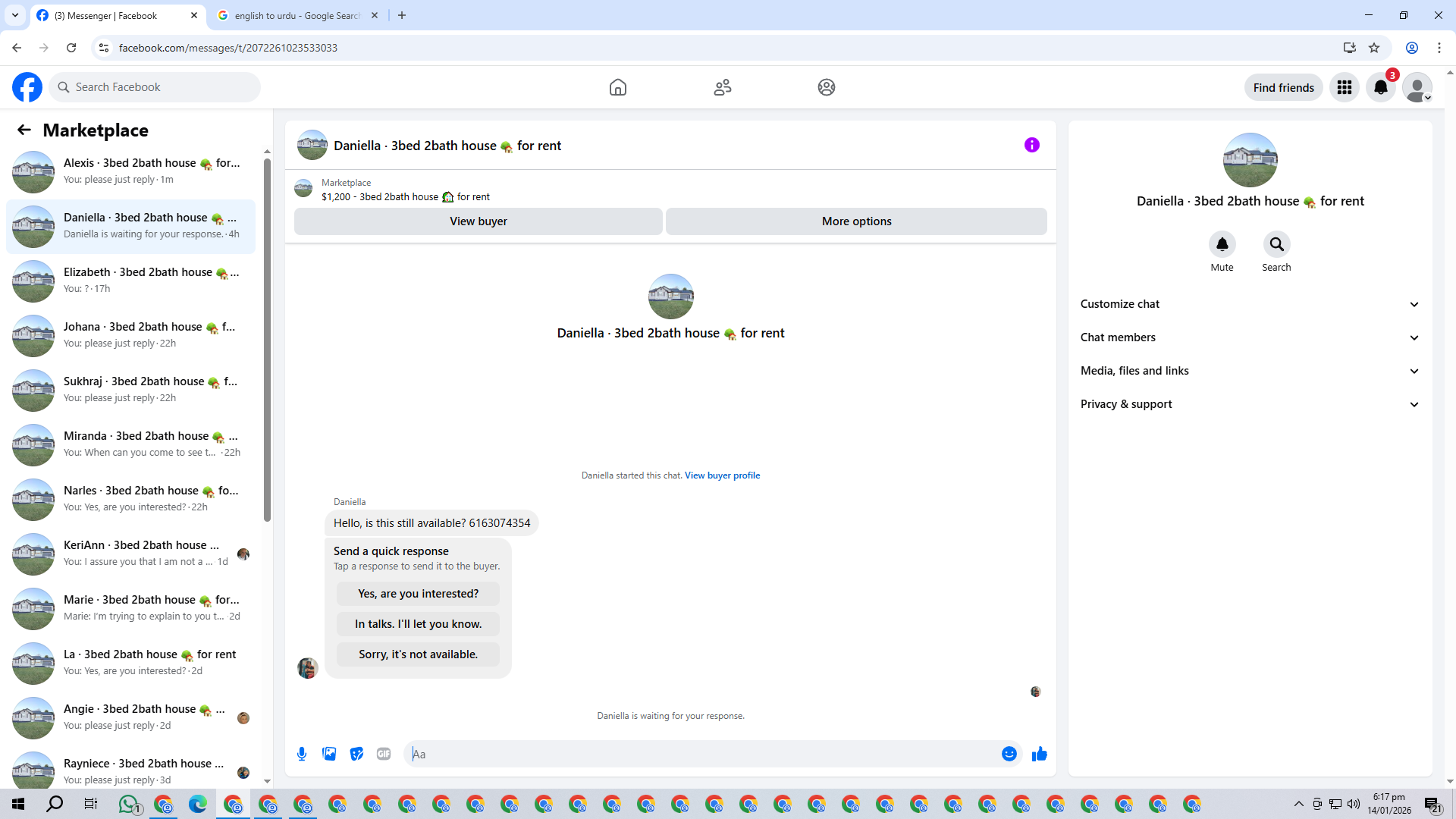Screen dimensions: 1456x819
Task: Click the View buyer button
Action: (478, 221)
